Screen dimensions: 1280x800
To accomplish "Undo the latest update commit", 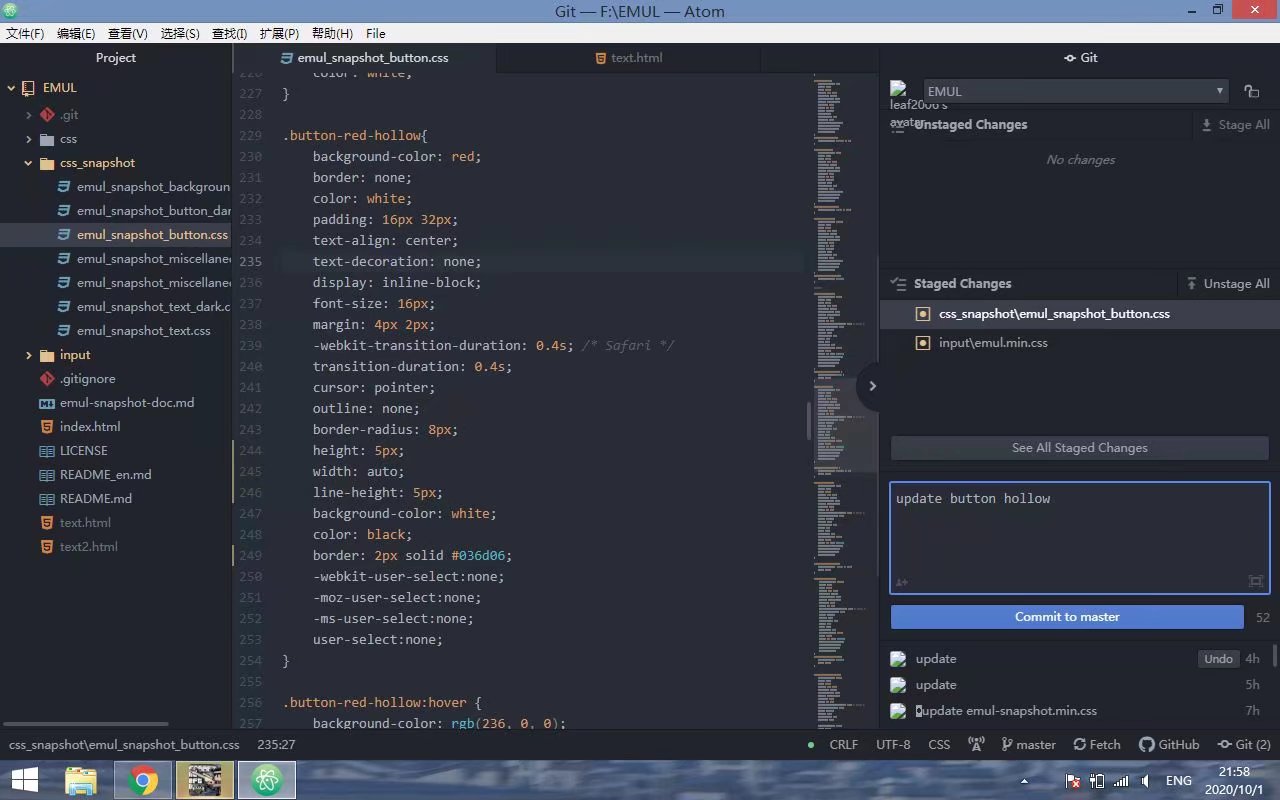I will click(x=1218, y=658).
